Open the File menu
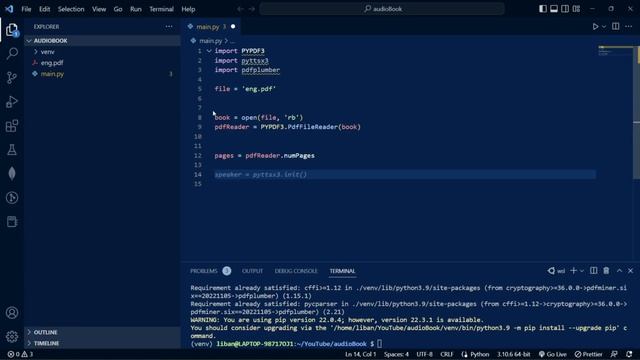This screenshot has height=360, width=640. click(x=26, y=9)
